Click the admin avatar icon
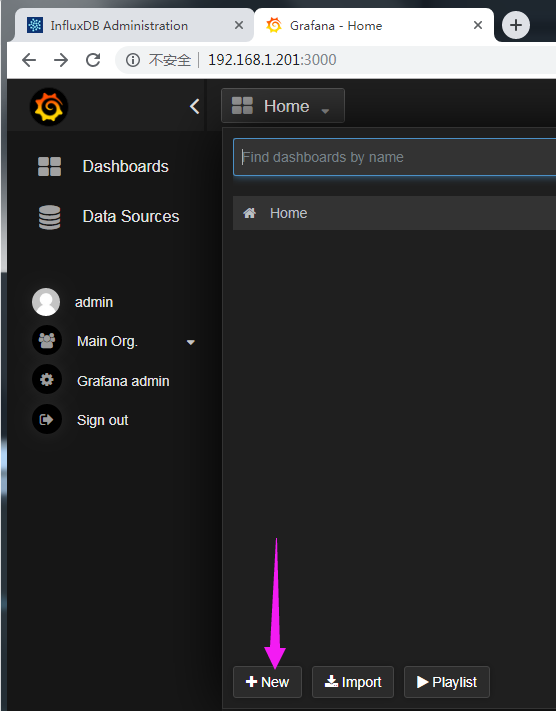This screenshot has width=556, height=711. (46, 302)
